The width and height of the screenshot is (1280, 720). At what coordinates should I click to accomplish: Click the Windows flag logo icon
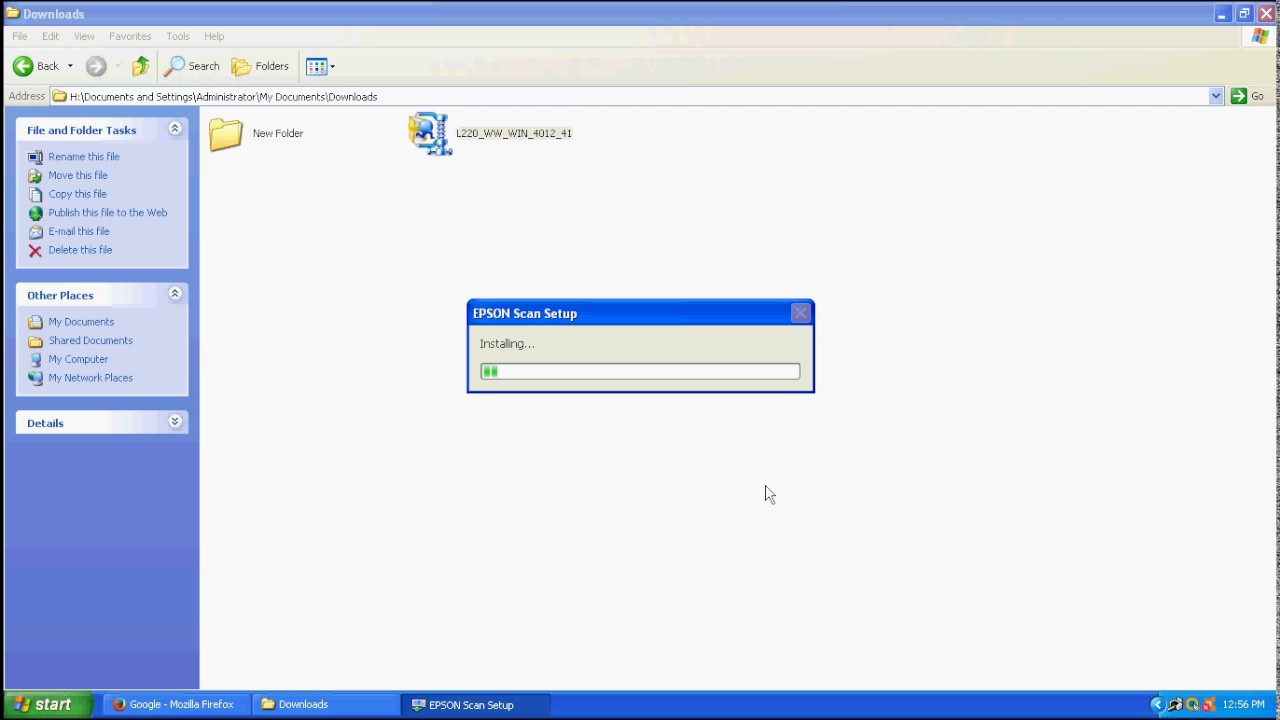click(1260, 36)
